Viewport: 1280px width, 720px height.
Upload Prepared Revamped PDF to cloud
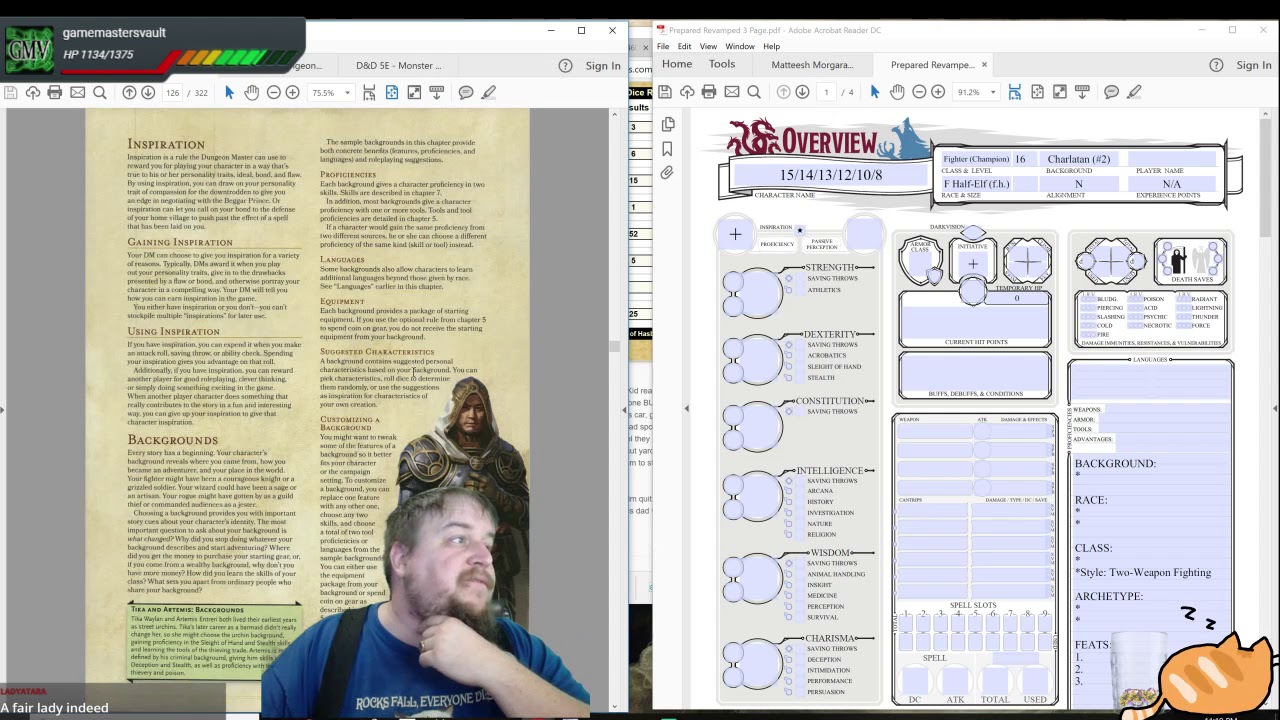[x=687, y=92]
